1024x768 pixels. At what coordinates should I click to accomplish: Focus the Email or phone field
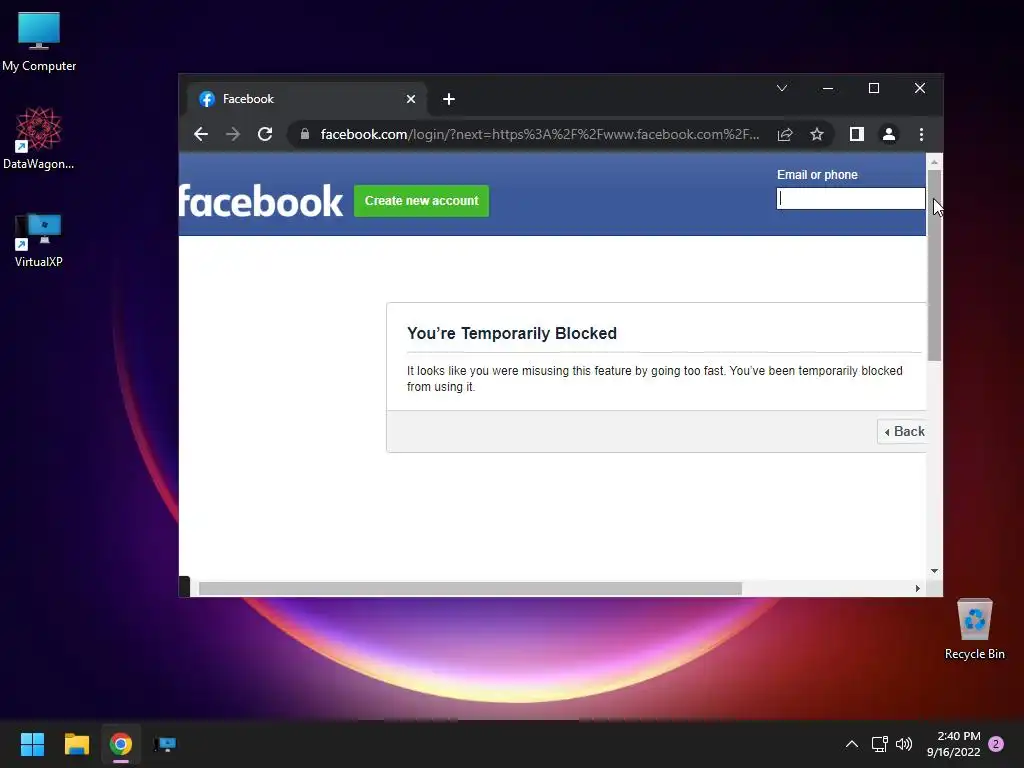click(850, 199)
